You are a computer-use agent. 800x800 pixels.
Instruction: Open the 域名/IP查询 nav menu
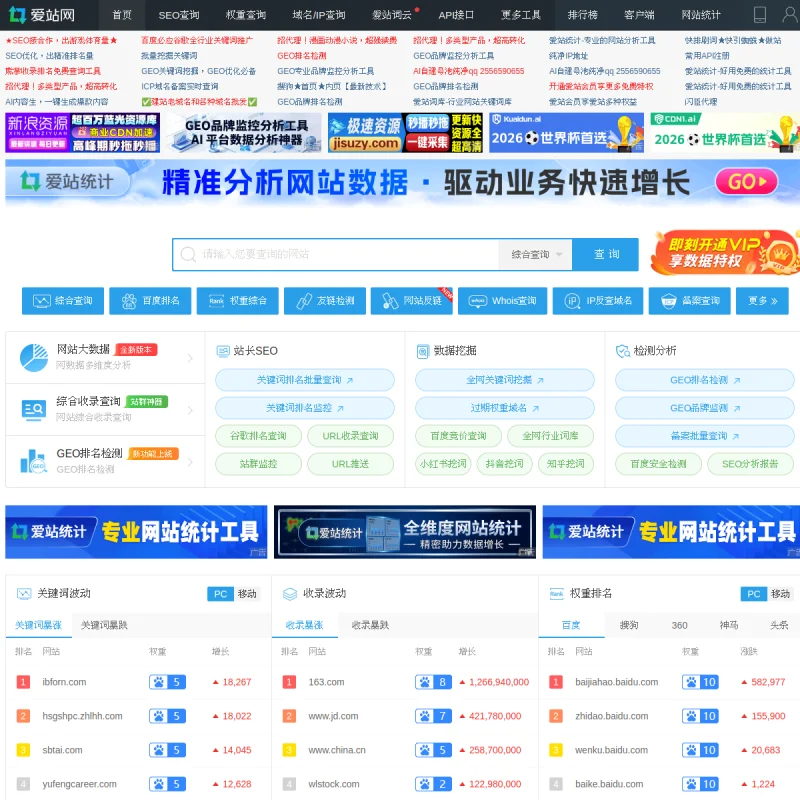click(319, 15)
